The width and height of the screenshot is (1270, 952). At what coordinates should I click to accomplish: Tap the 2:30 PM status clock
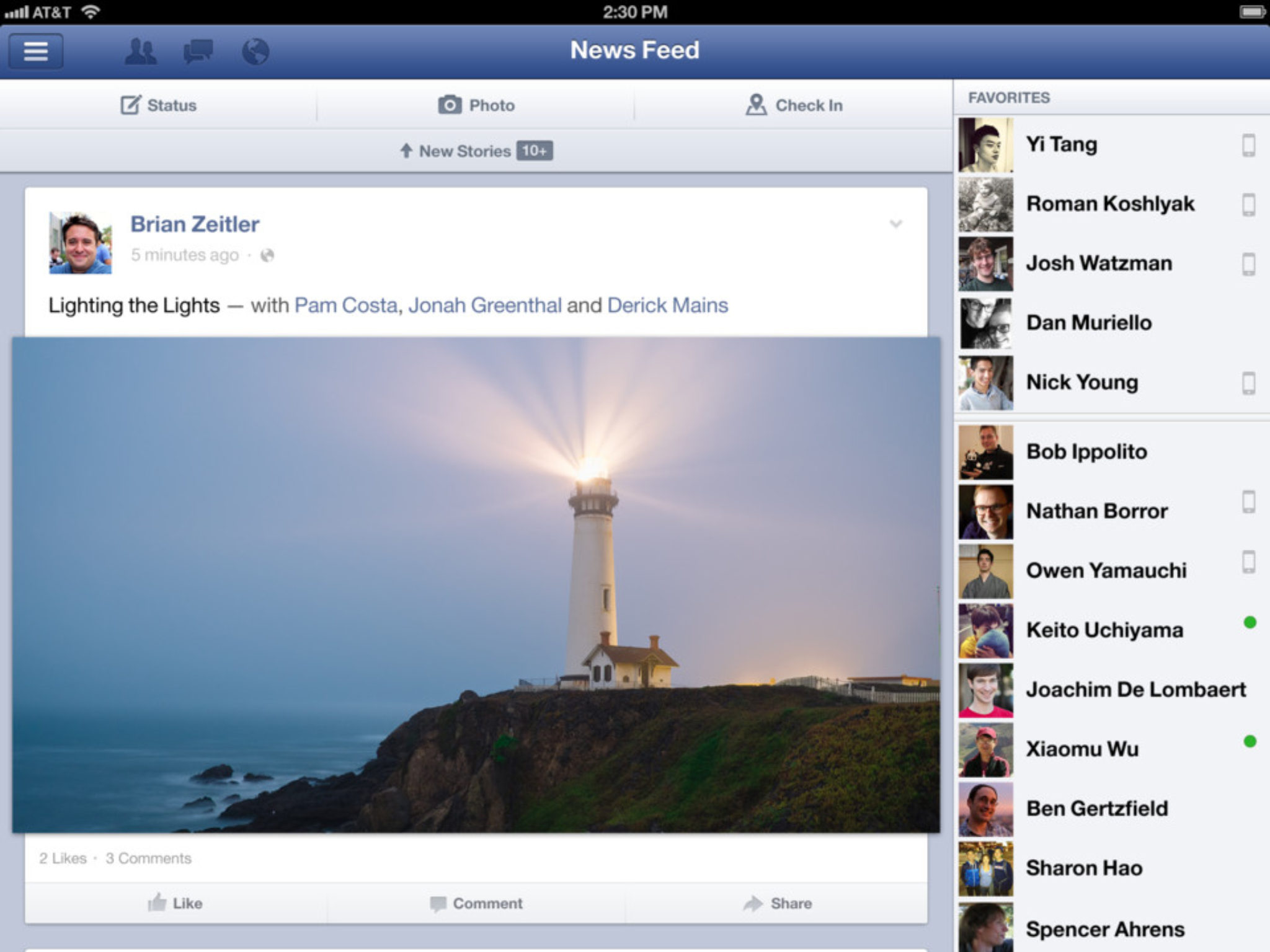pos(635,12)
